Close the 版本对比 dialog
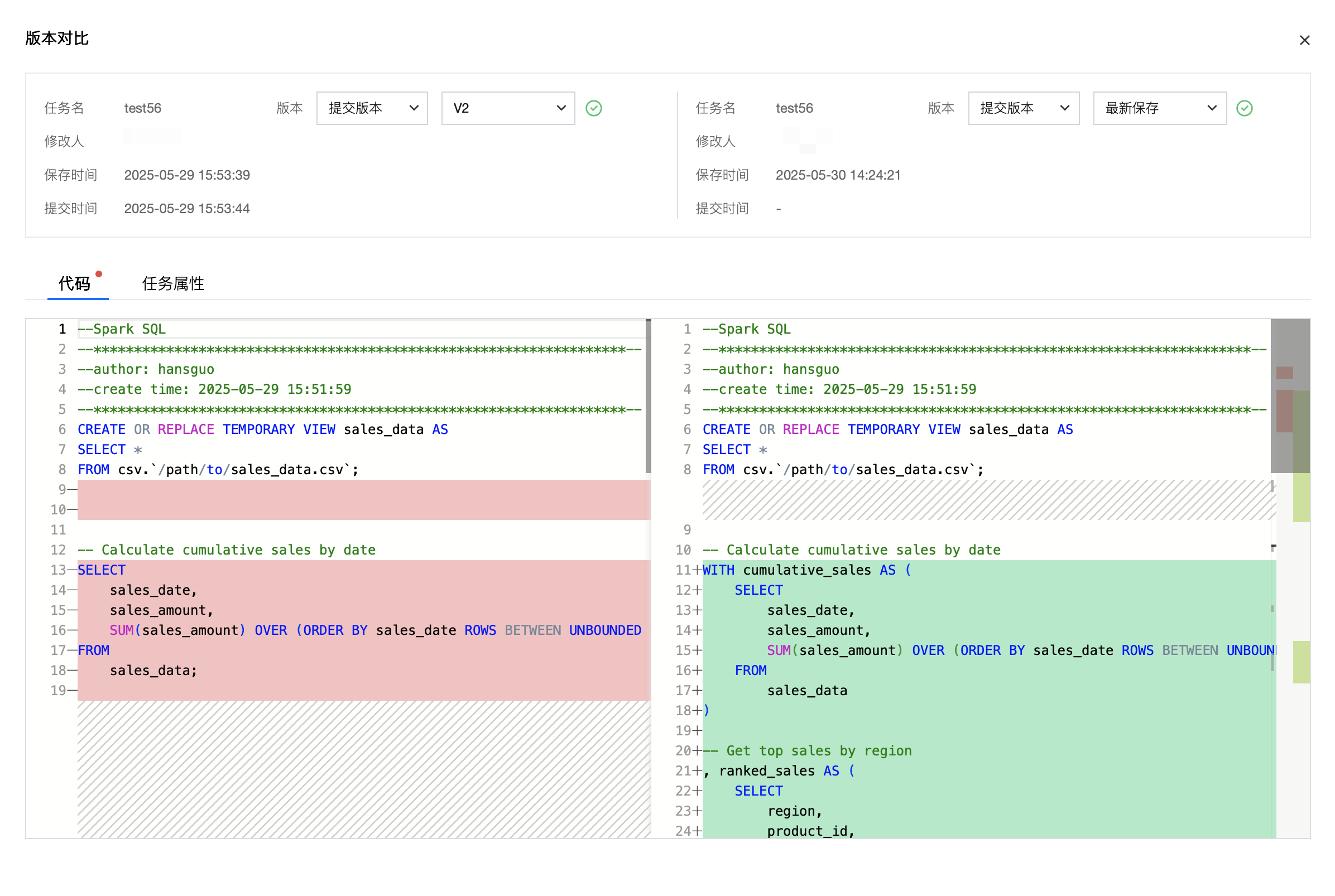Screen dimensions: 1335x896 pyautogui.click(x=1304, y=40)
